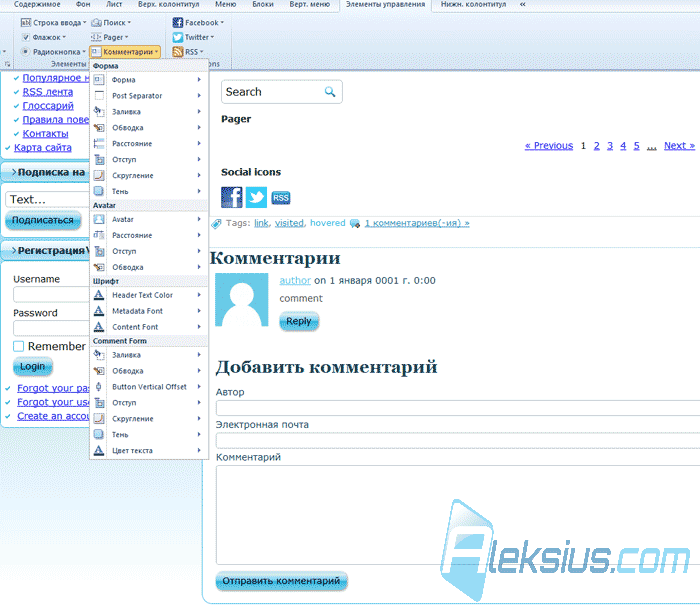Click Скругление icon under Форма section
Viewport: 700px width, 608px height.
coord(99,175)
